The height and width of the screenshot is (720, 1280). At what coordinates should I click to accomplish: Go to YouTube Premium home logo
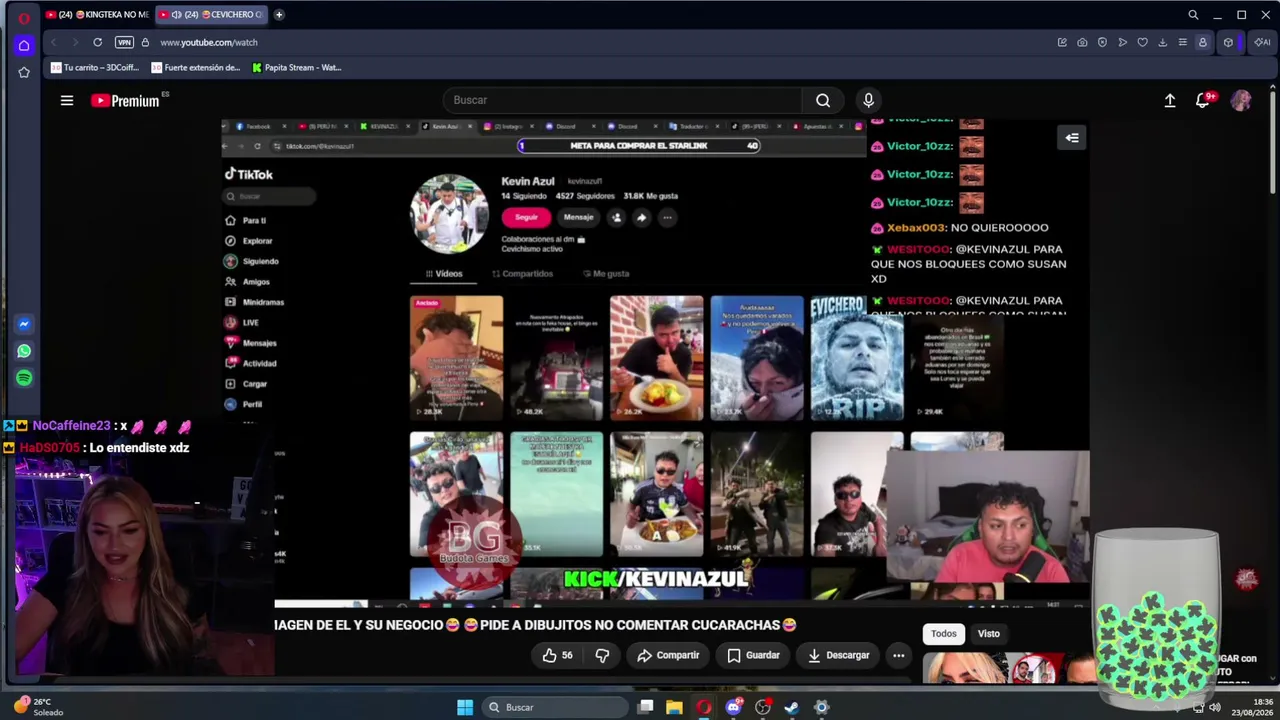coord(125,100)
